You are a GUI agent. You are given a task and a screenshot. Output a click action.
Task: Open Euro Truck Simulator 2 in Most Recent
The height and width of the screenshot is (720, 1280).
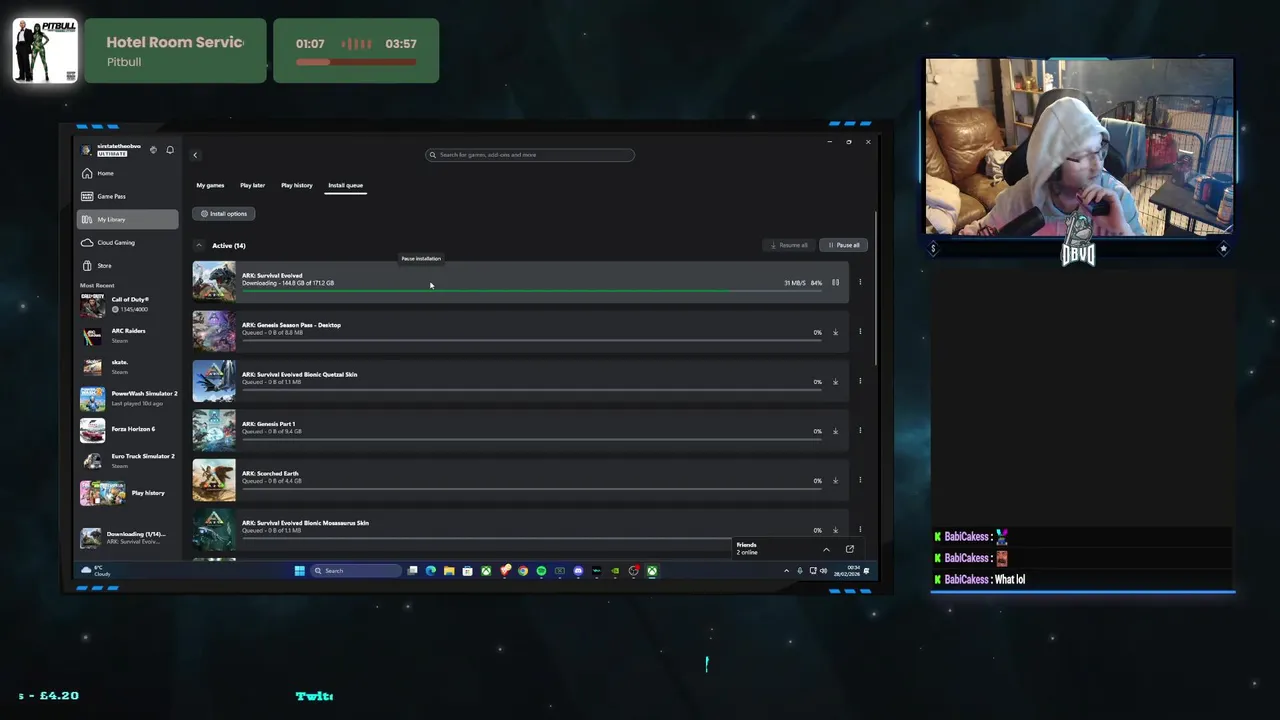click(x=128, y=460)
